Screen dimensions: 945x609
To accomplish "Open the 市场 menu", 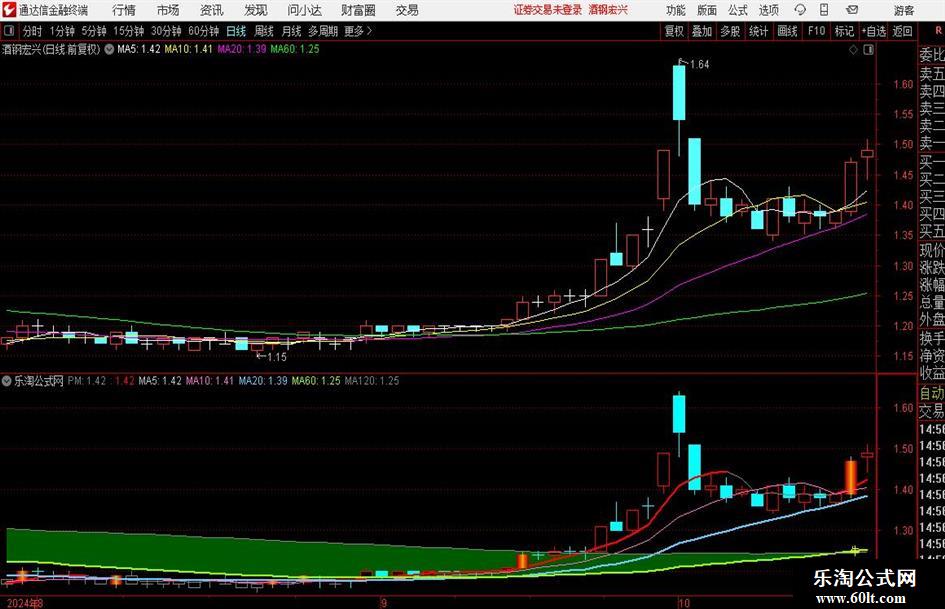I will (168, 10).
